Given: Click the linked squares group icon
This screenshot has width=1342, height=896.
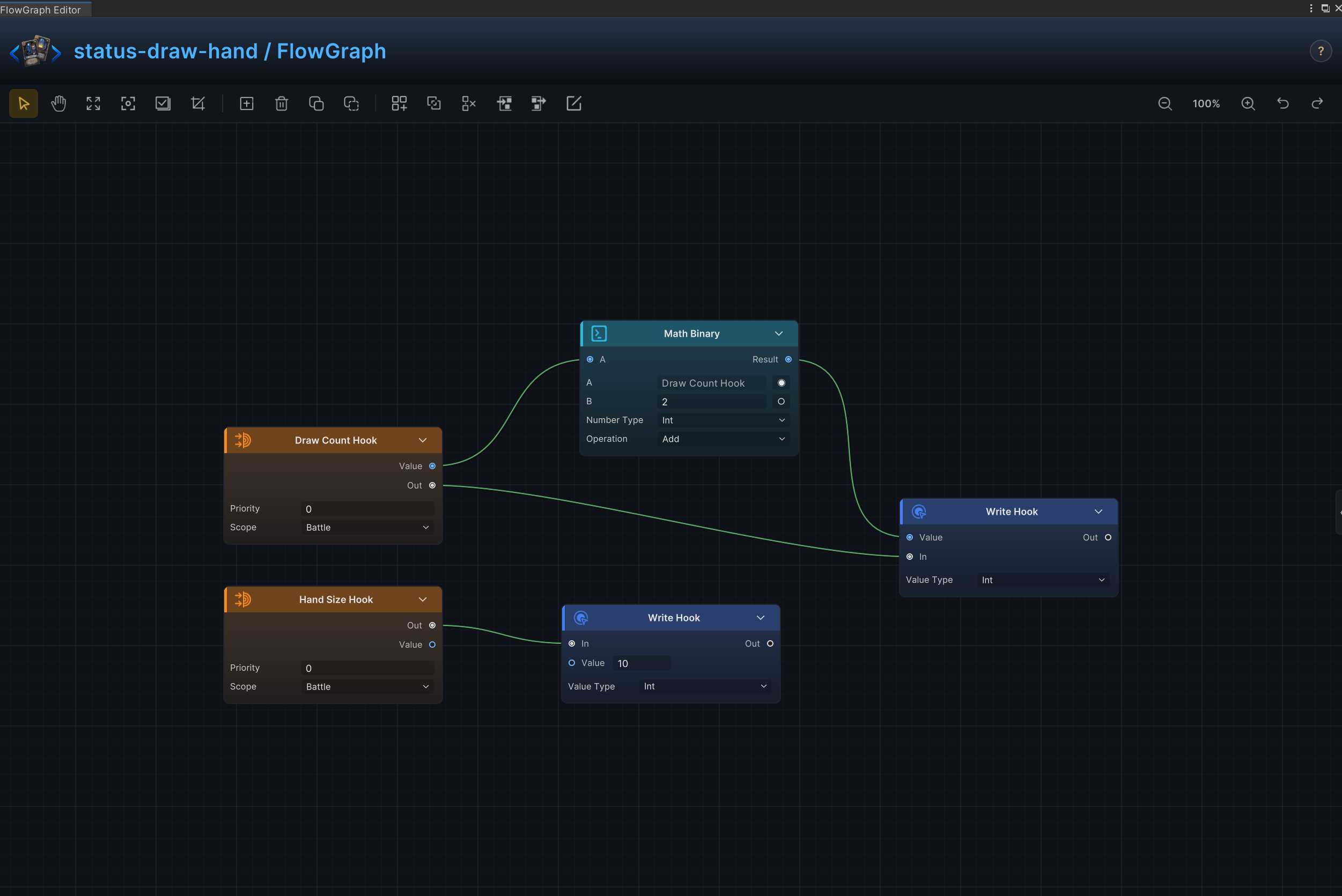Looking at the screenshot, I should point(434,103).
